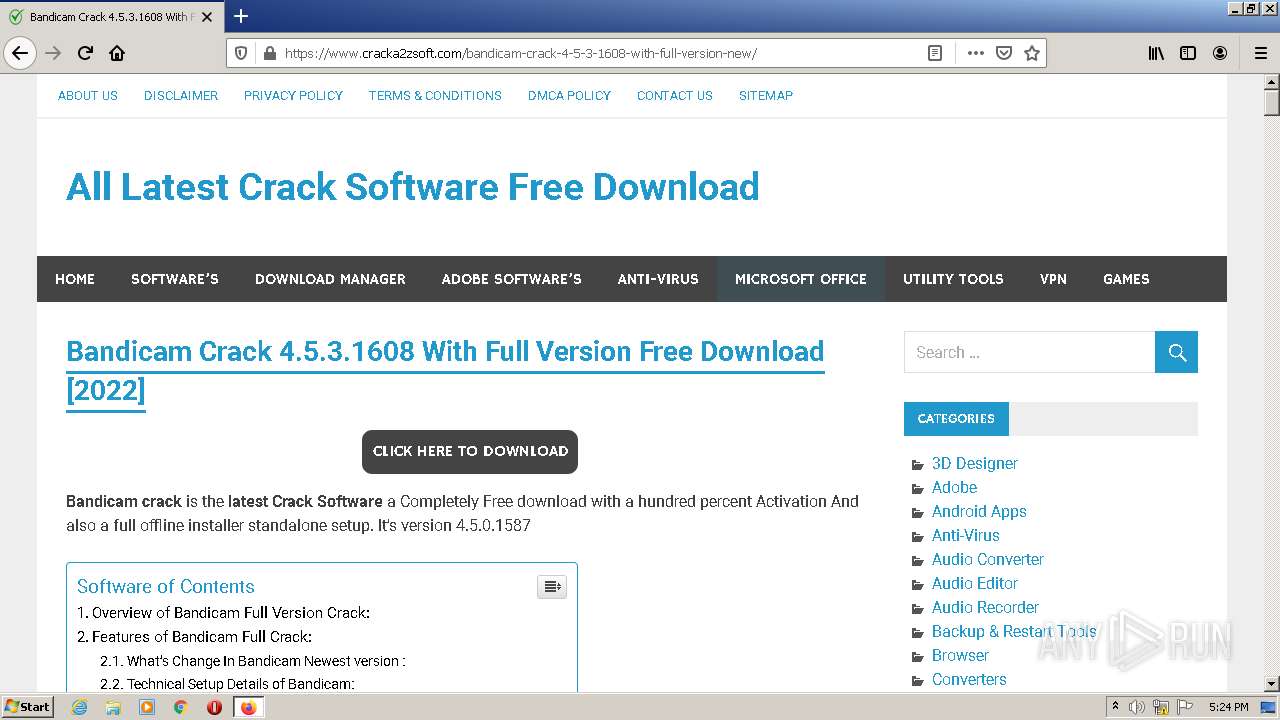Open Audio Recorder category
The width and height of the screenshot is (1280, 720).
[x=985, y=607]
